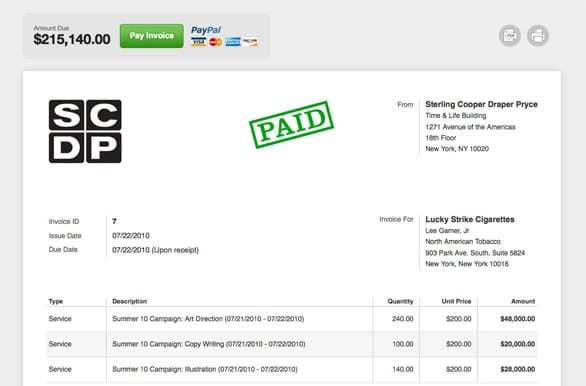Click the Unit Price column header
The image size is (586, 386).
456,301
